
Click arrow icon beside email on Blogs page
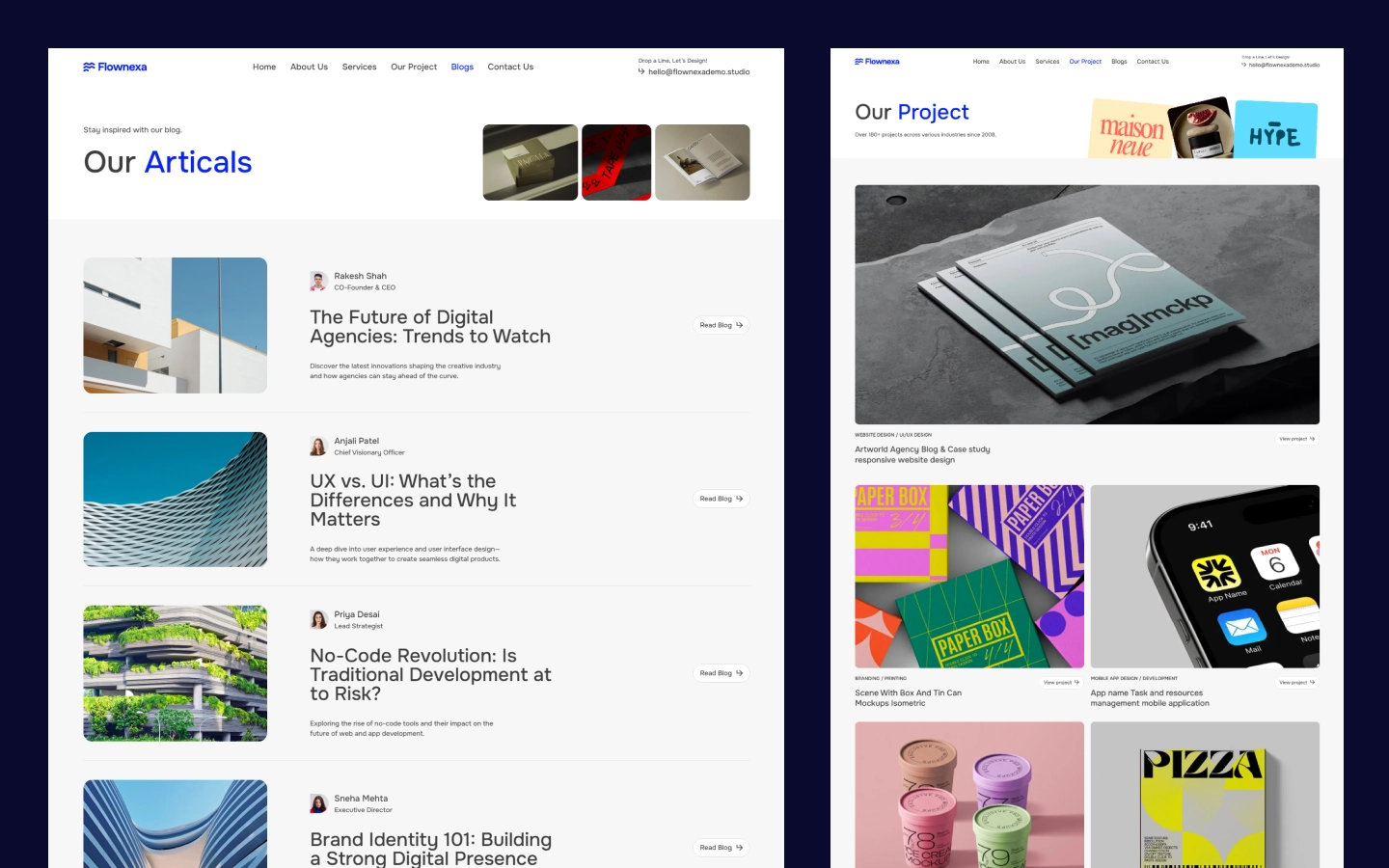pyautogui.click(x=641, y=71)
